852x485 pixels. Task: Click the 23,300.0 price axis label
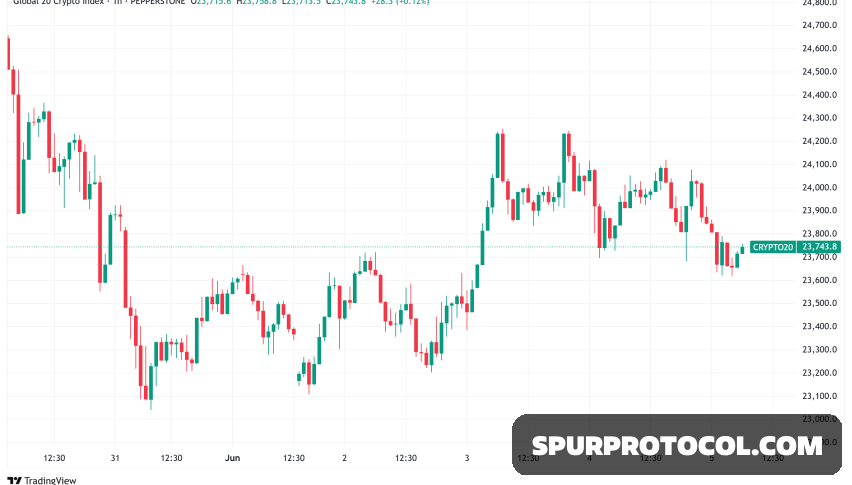819,350
